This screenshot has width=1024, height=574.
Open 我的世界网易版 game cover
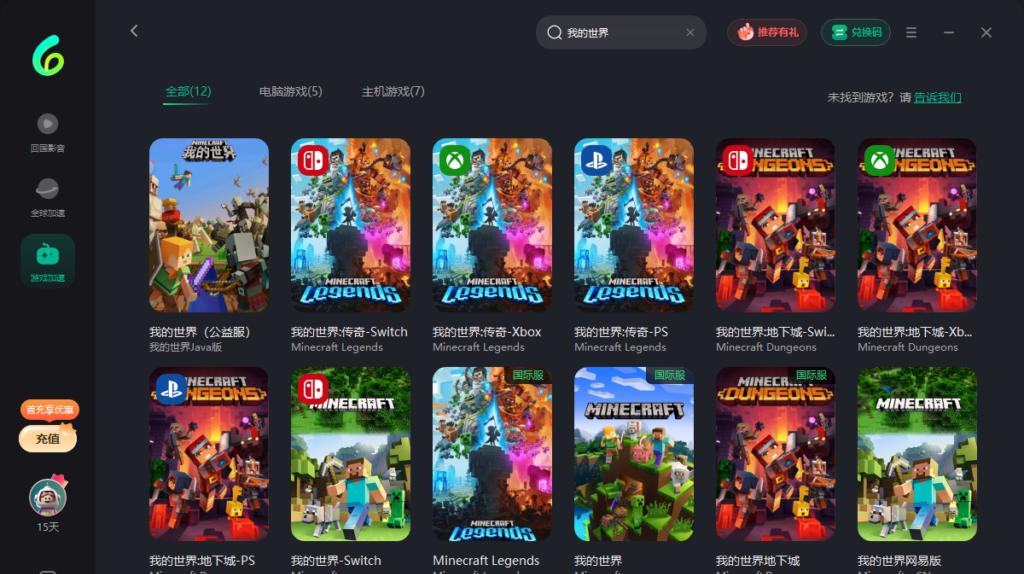click(918, 454)
